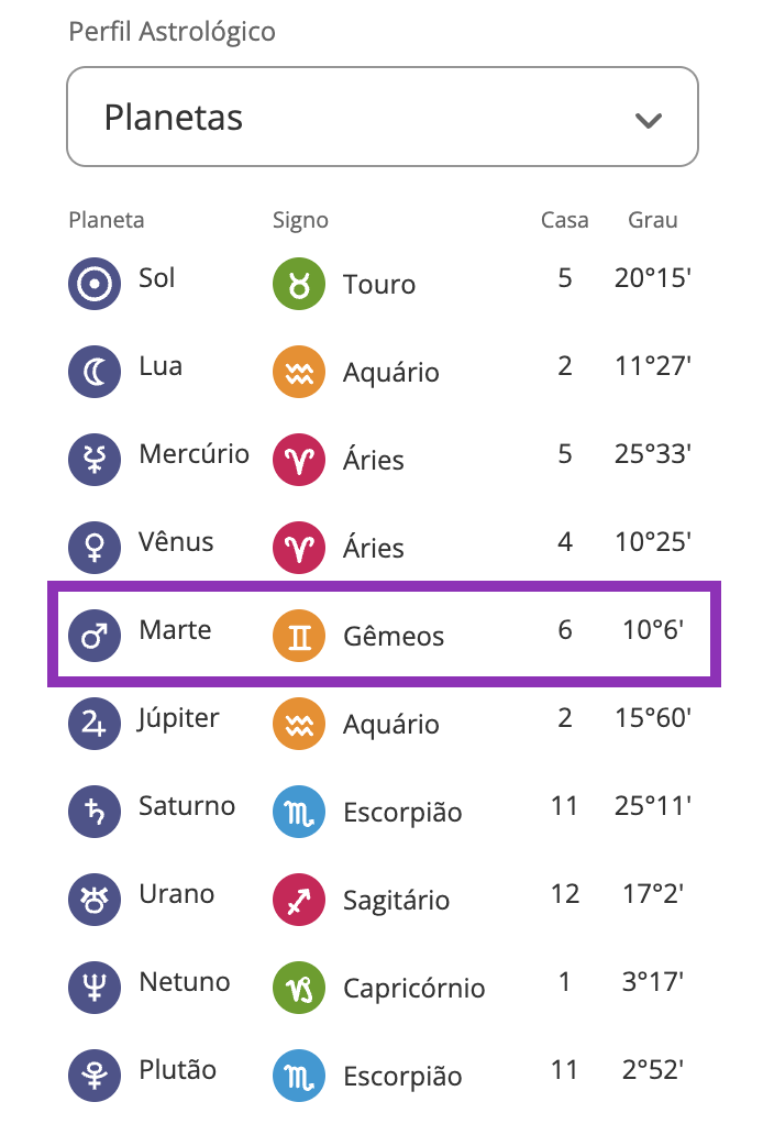
Task: Select the orange Aquário icon beside Lua
Action: (296, 372)
